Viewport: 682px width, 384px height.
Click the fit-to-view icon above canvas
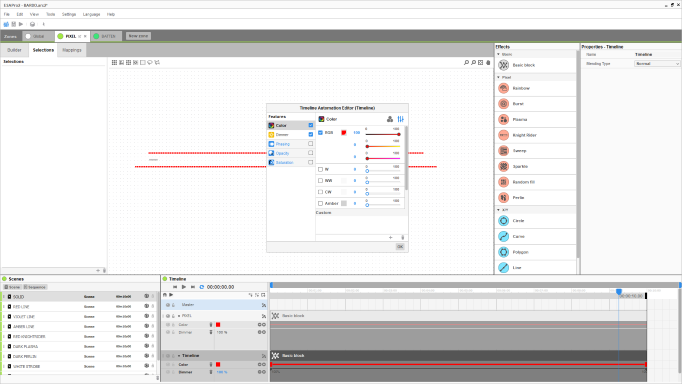481,63
